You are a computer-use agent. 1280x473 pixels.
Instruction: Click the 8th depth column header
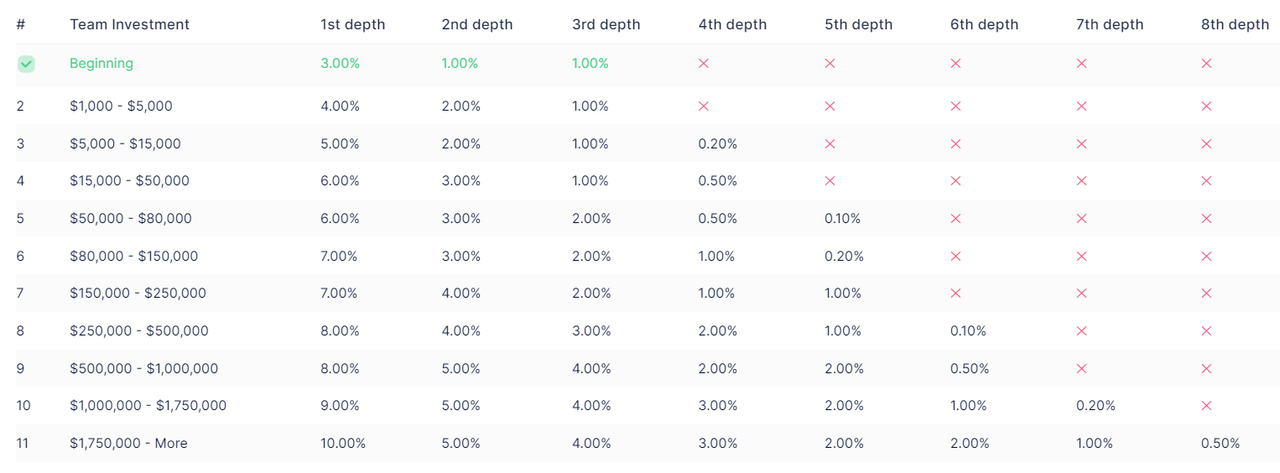(1235, 24)
